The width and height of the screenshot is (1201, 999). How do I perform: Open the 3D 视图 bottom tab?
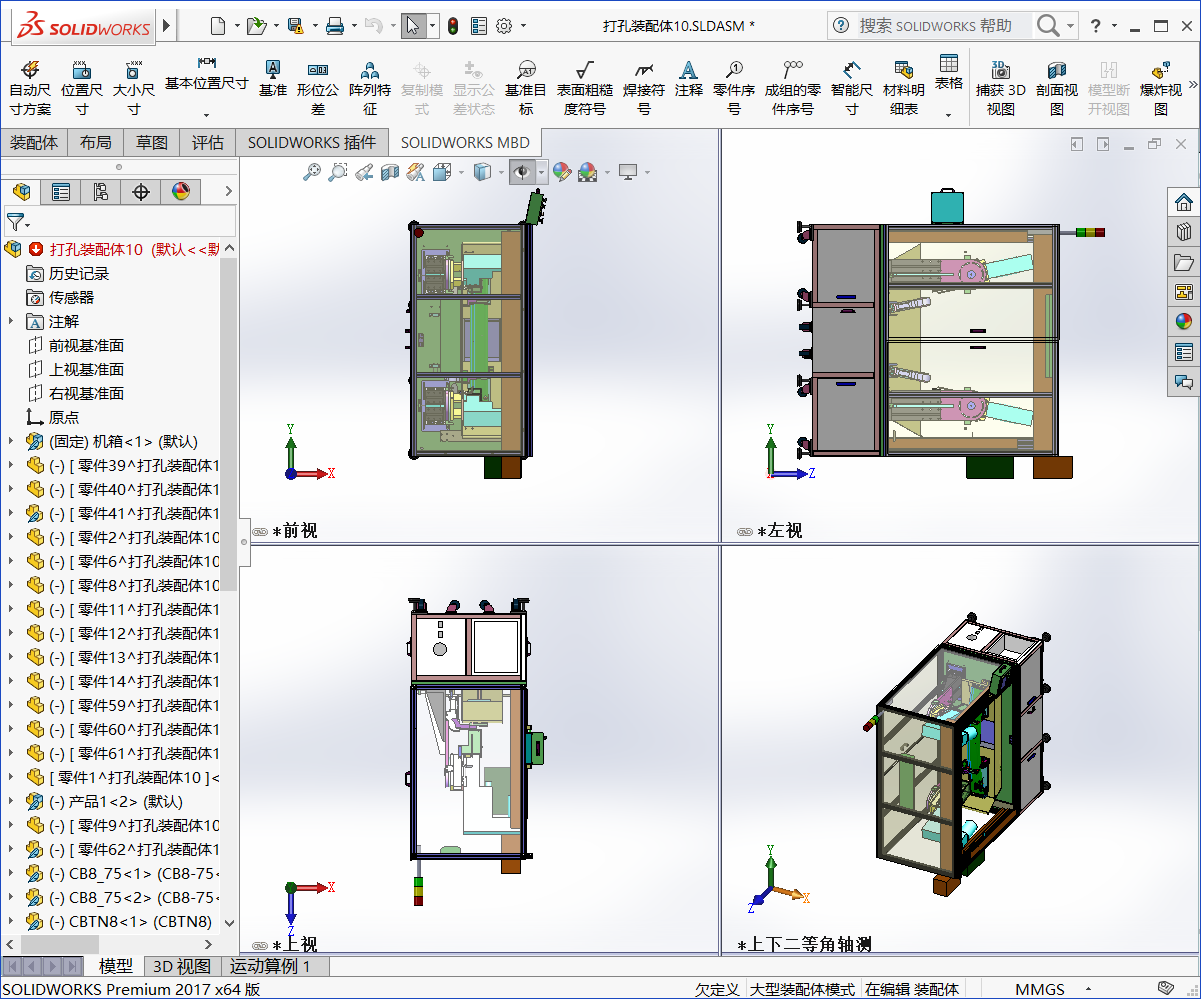click(x=181, y=966)
